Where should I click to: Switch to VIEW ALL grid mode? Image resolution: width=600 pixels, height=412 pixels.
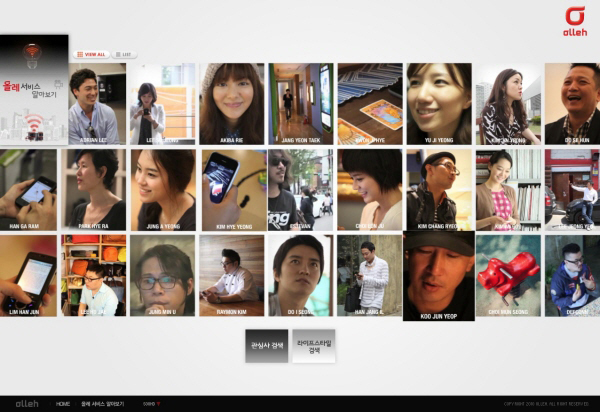tap(92, 54)
